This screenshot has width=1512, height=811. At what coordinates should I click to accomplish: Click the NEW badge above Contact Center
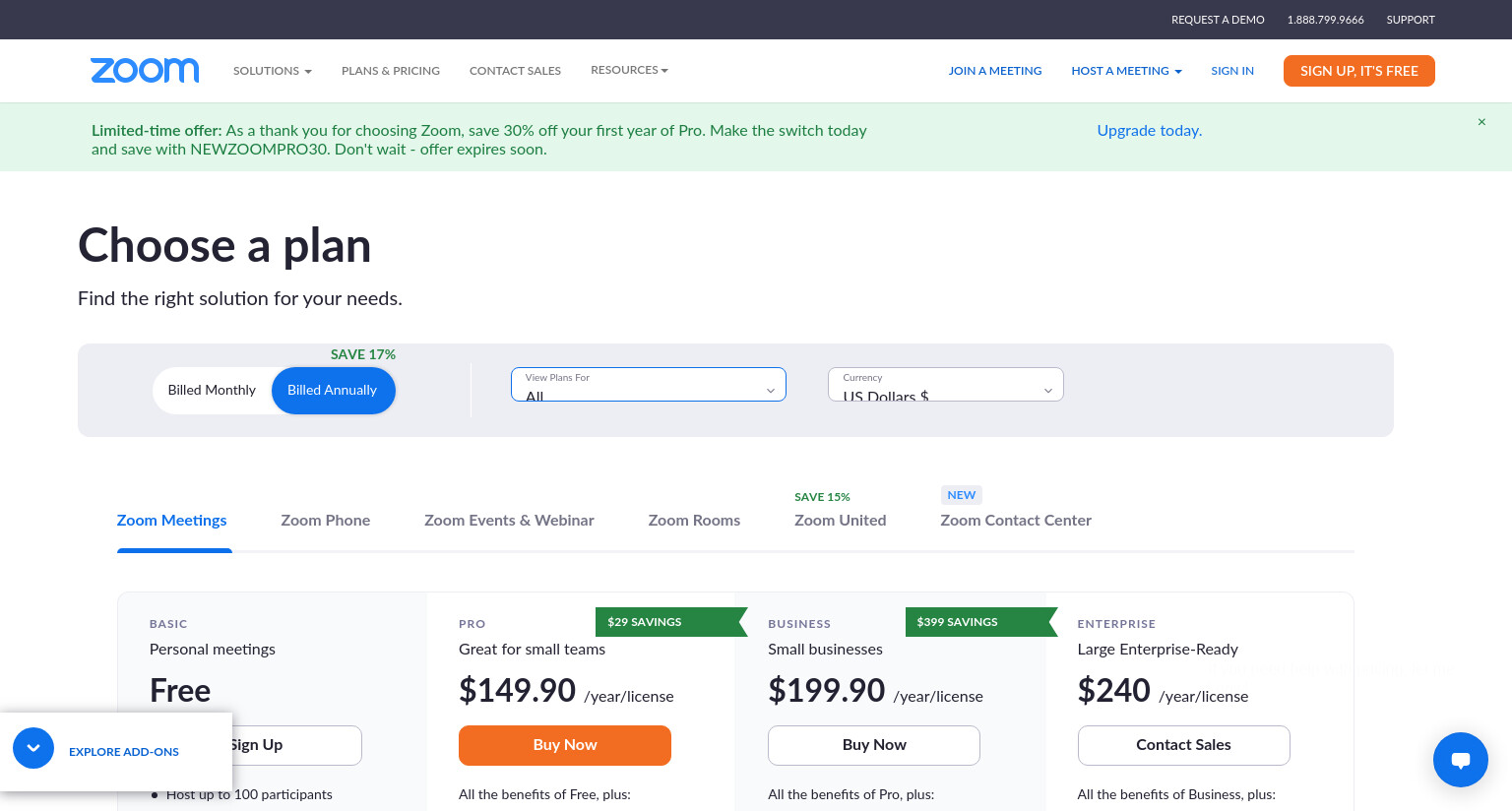(962, 495)
